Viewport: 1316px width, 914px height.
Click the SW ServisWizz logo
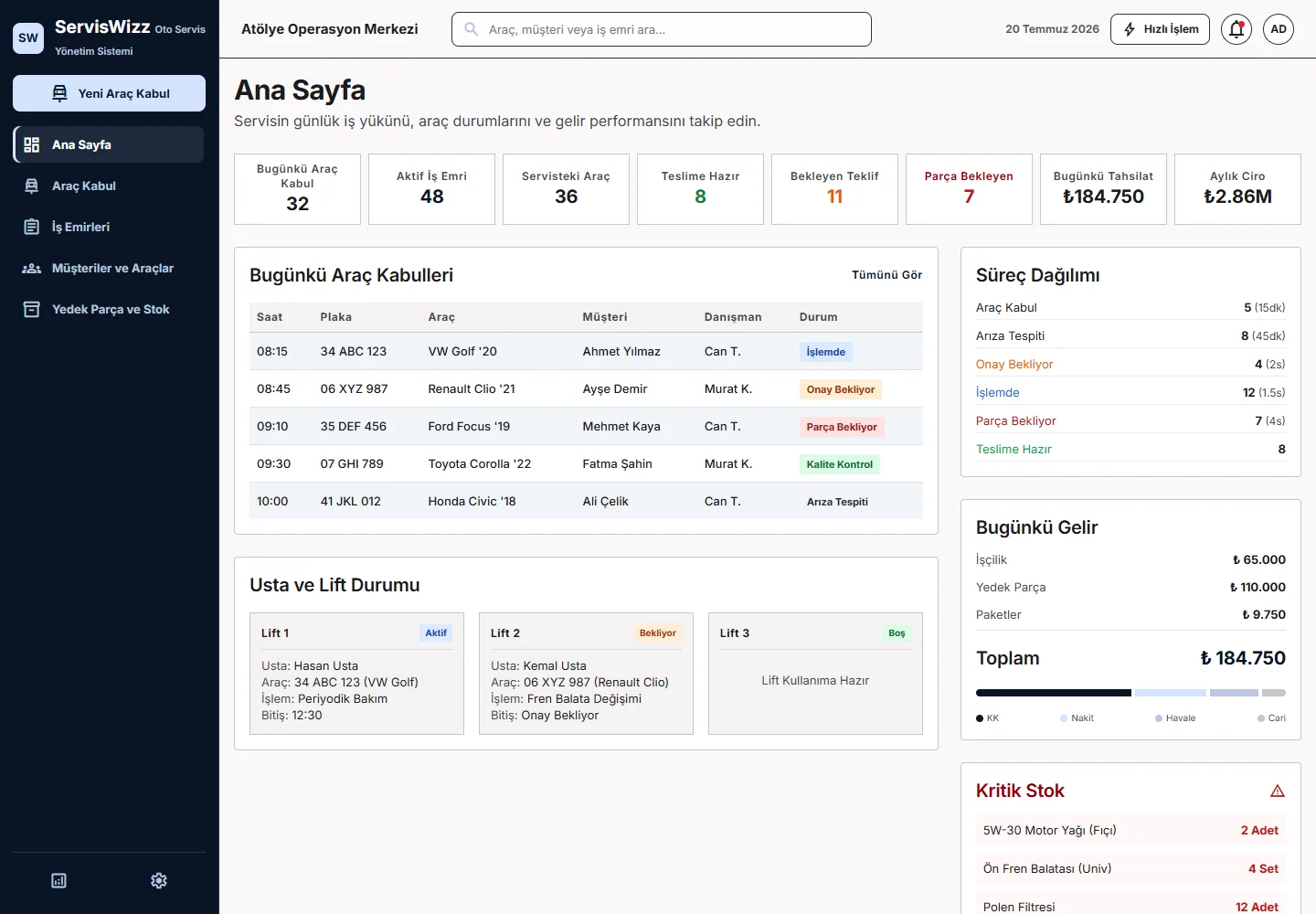[28, 37]
